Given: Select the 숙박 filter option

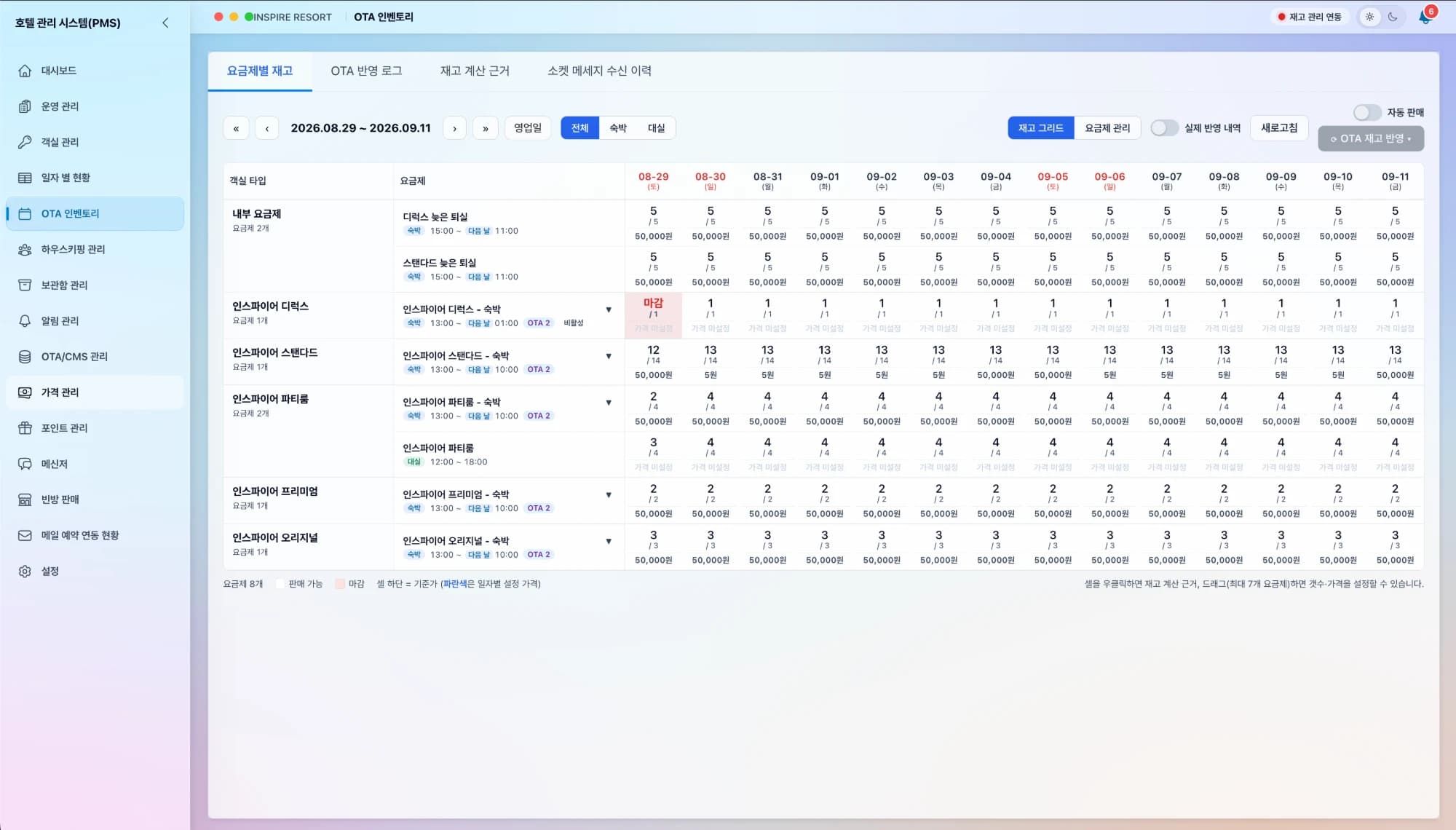Looking at the screenshot, I should (618, 127).
